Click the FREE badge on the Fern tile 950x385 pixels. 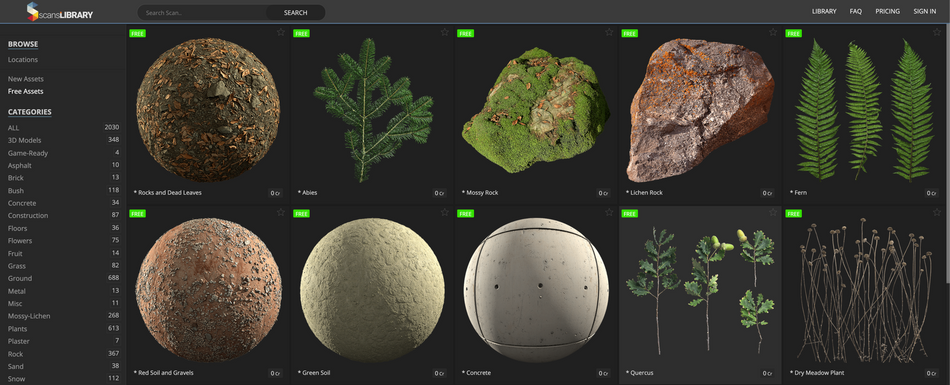[794, 33]
